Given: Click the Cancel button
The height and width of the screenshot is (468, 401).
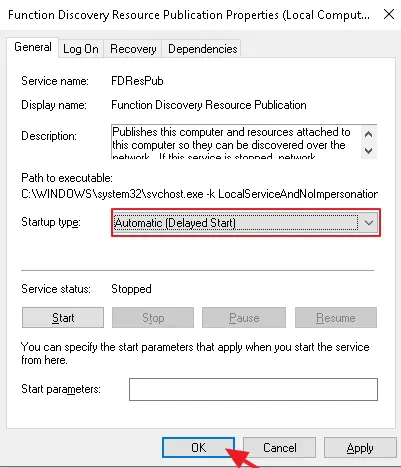Looking at the screenshot, I should [279, 448].
